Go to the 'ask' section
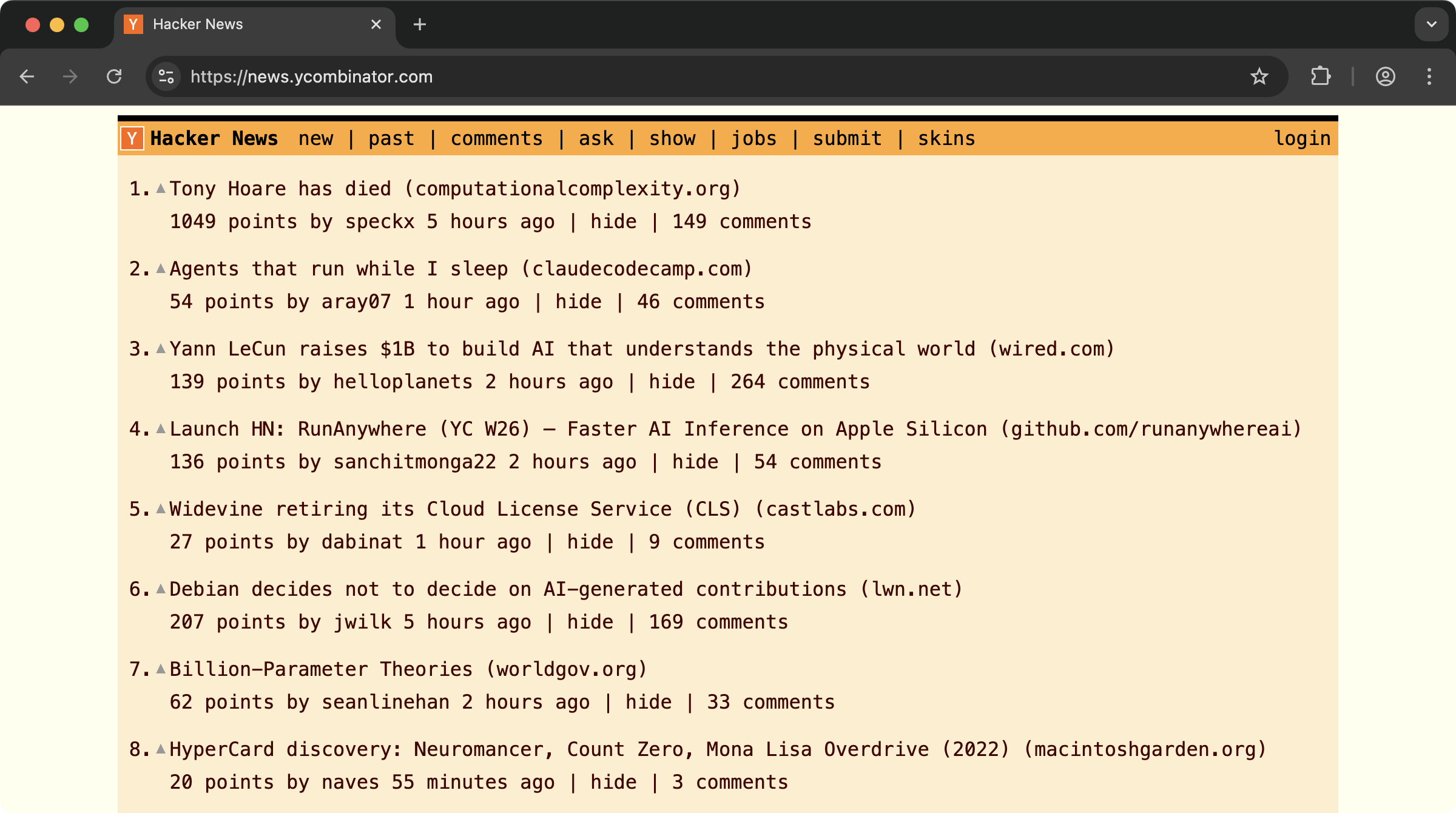Viewport: 1456px width, 813px height. coord(596,138)
